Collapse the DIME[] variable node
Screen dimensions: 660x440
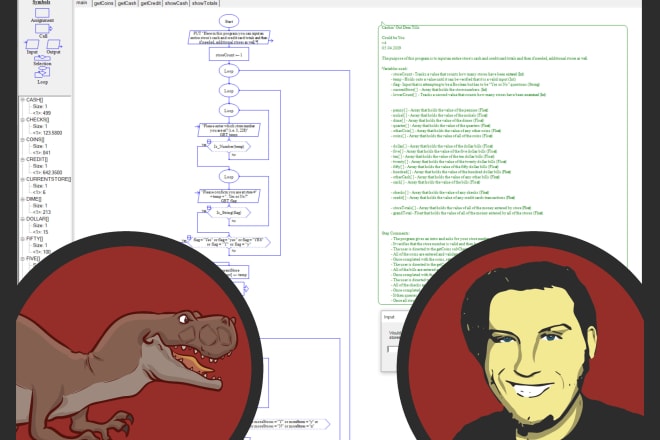(23, 199)
